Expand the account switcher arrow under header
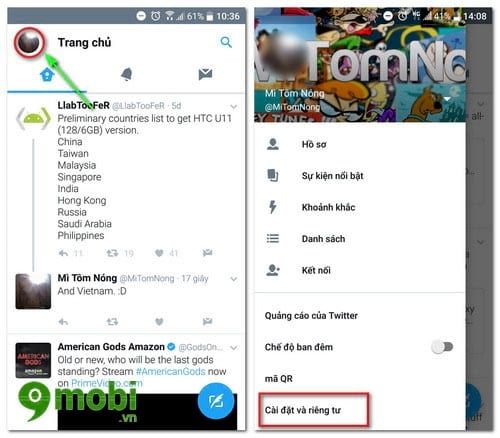Screen dimensions: 500x438 (x=447, y=99)
